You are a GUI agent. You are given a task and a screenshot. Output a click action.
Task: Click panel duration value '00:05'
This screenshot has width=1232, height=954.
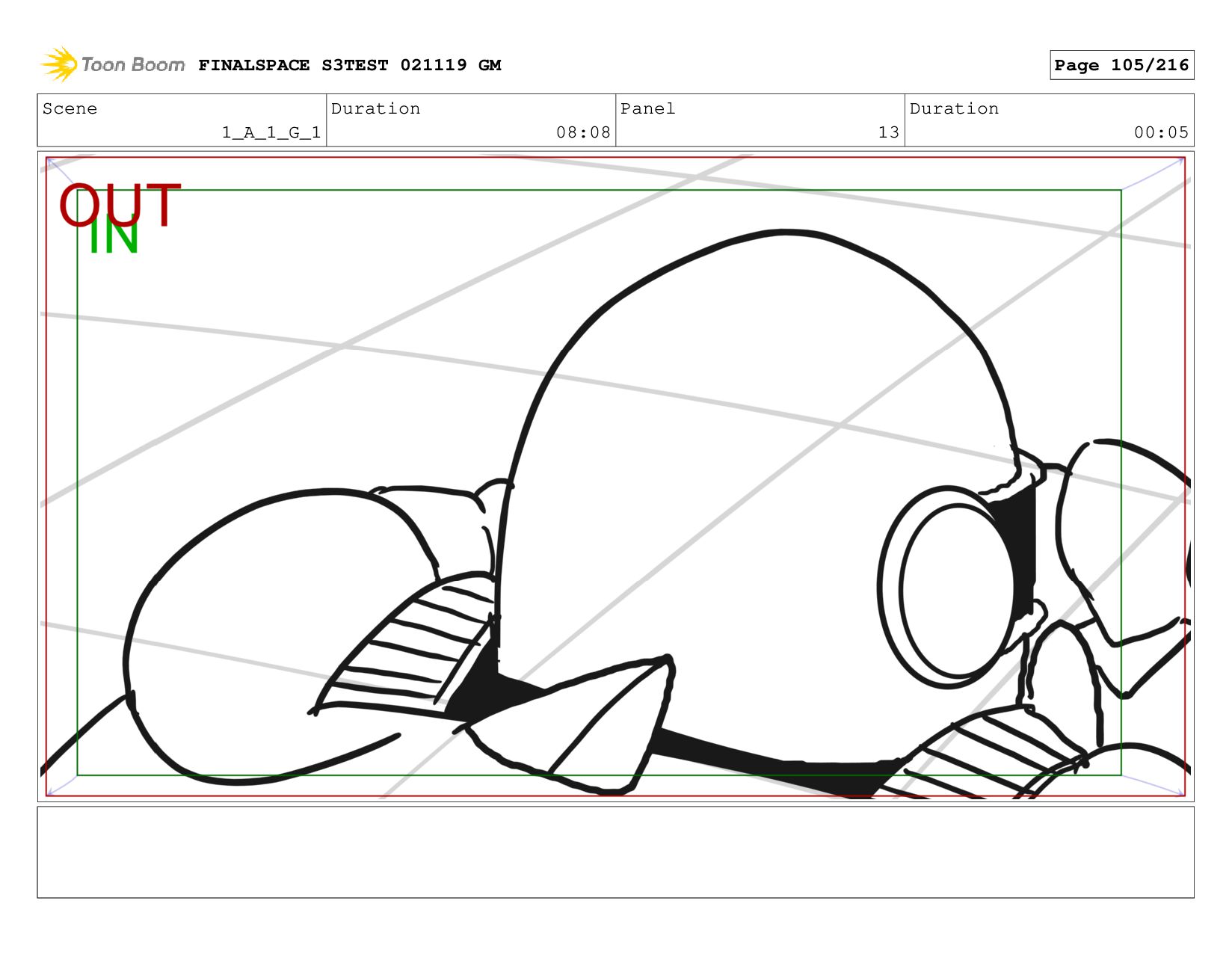(x=1161, y=132)
